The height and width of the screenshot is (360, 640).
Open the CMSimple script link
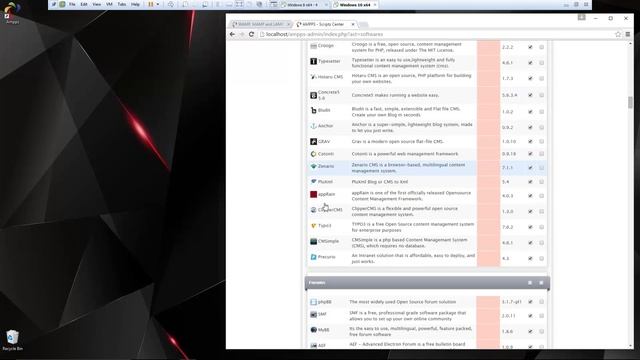tap(328, 241)
